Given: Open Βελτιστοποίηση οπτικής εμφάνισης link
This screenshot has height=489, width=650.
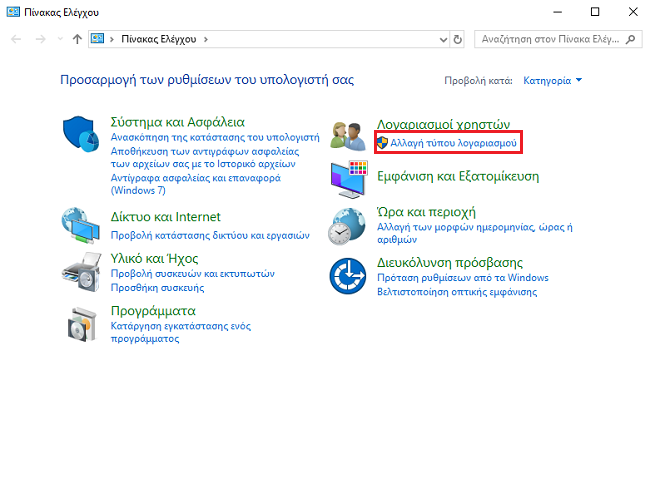Looking at the screenshot, I should 456,292.
